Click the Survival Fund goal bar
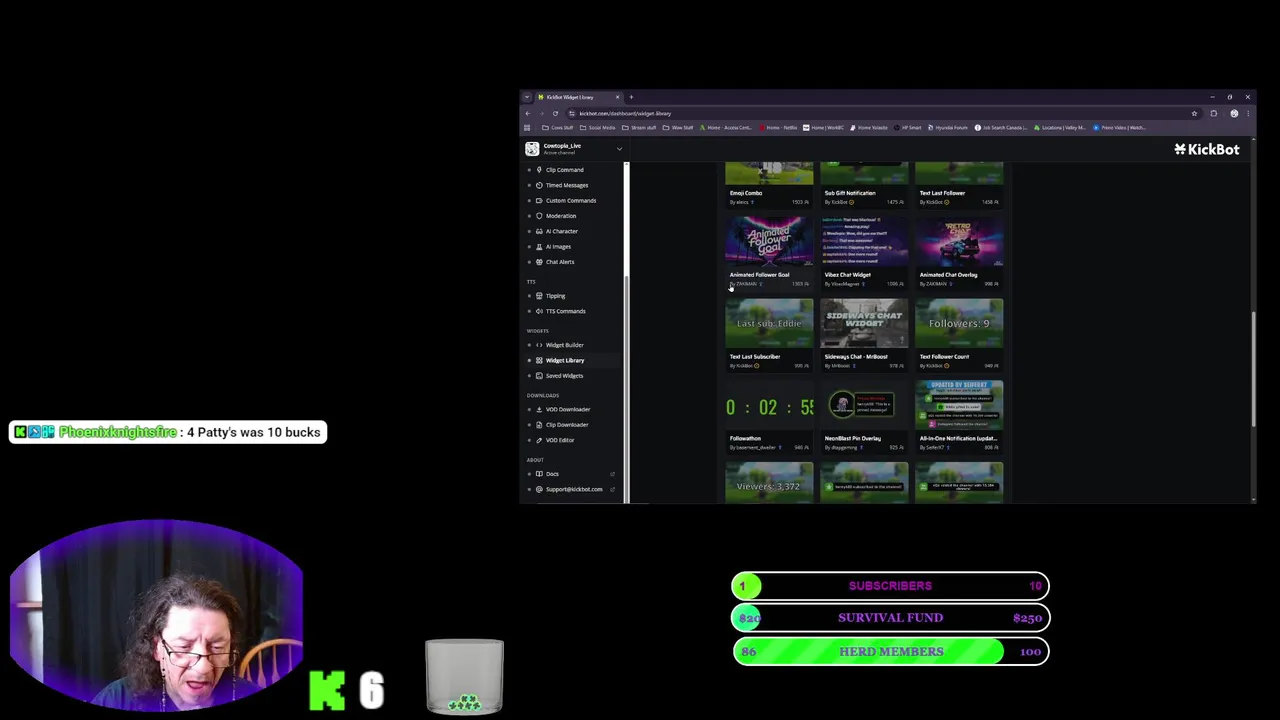 coord(890,618)
